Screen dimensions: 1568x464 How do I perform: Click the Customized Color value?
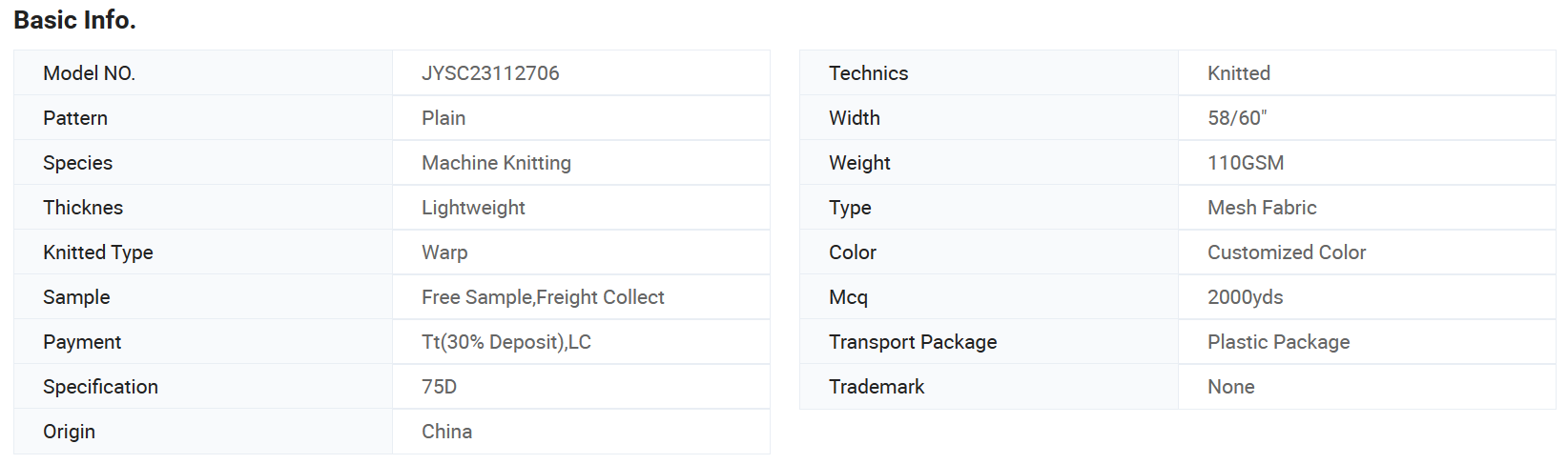1287,252
